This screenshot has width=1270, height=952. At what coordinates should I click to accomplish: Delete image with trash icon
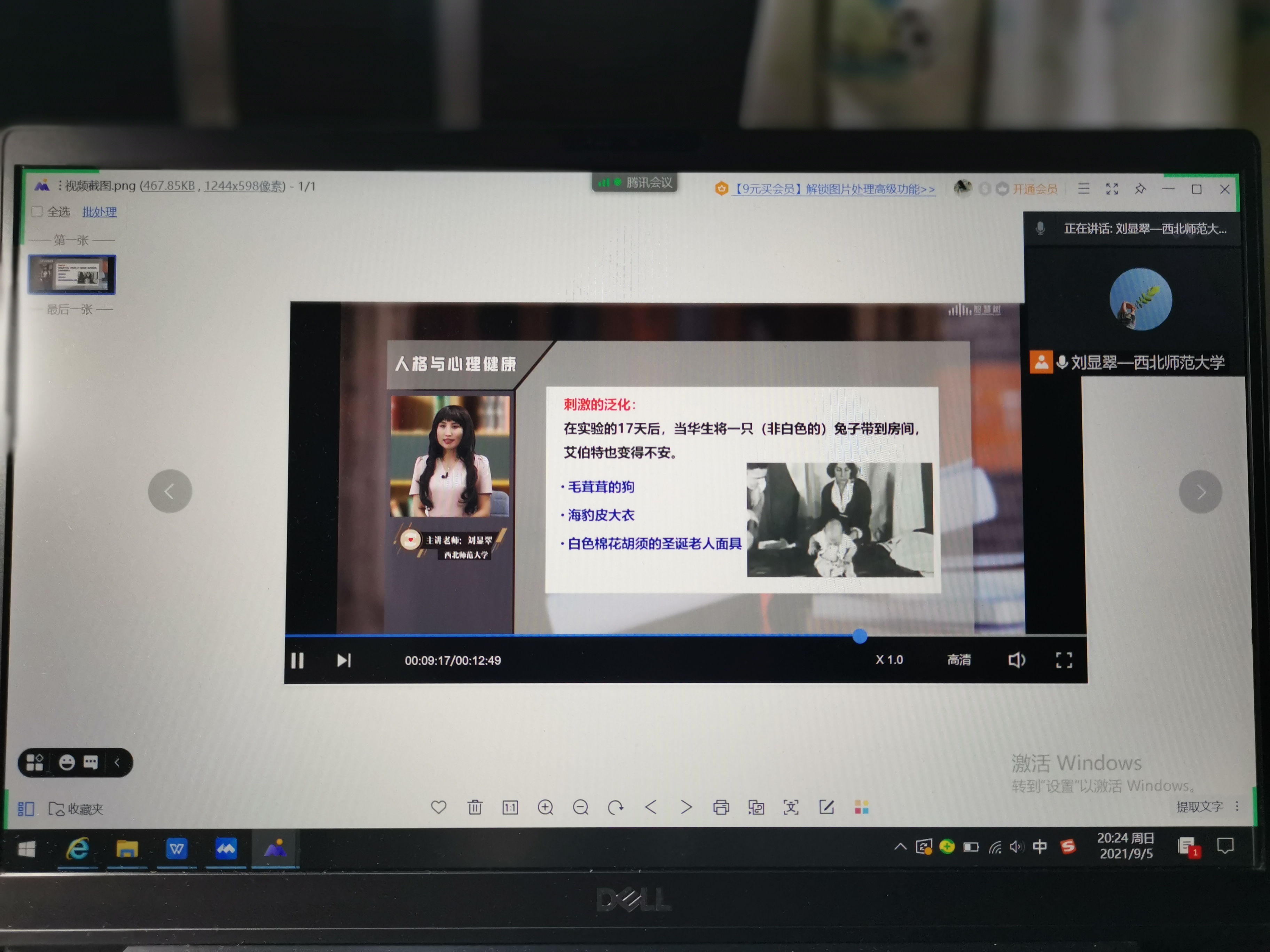[475, 807]
